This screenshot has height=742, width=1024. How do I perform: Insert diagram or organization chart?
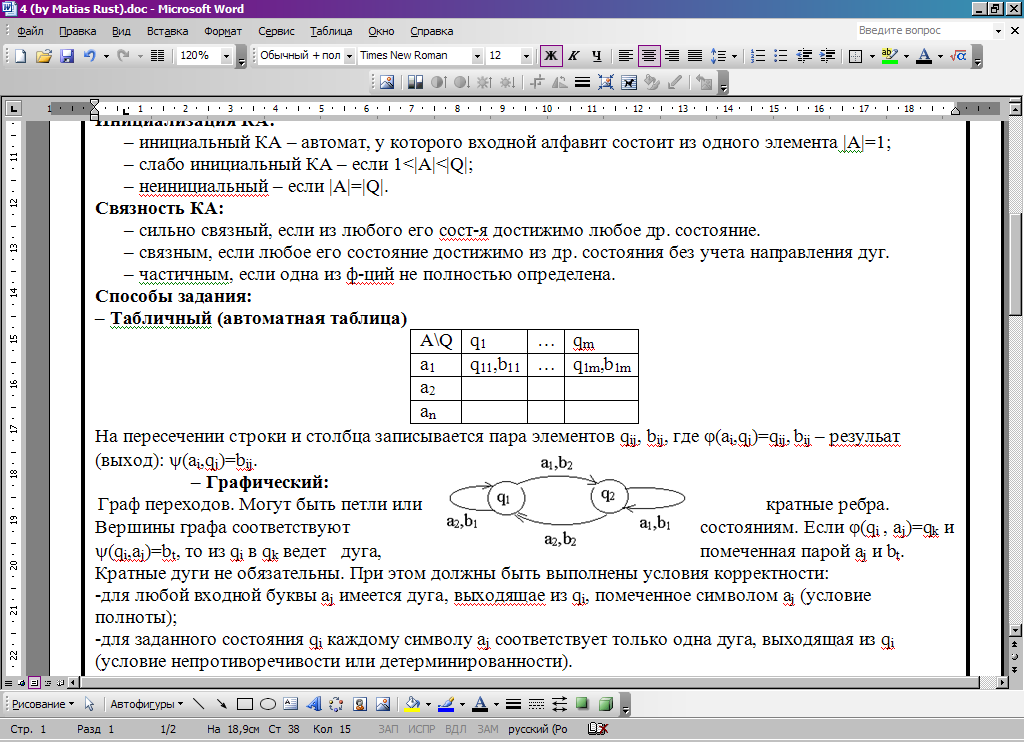click(x=336, y=704)
